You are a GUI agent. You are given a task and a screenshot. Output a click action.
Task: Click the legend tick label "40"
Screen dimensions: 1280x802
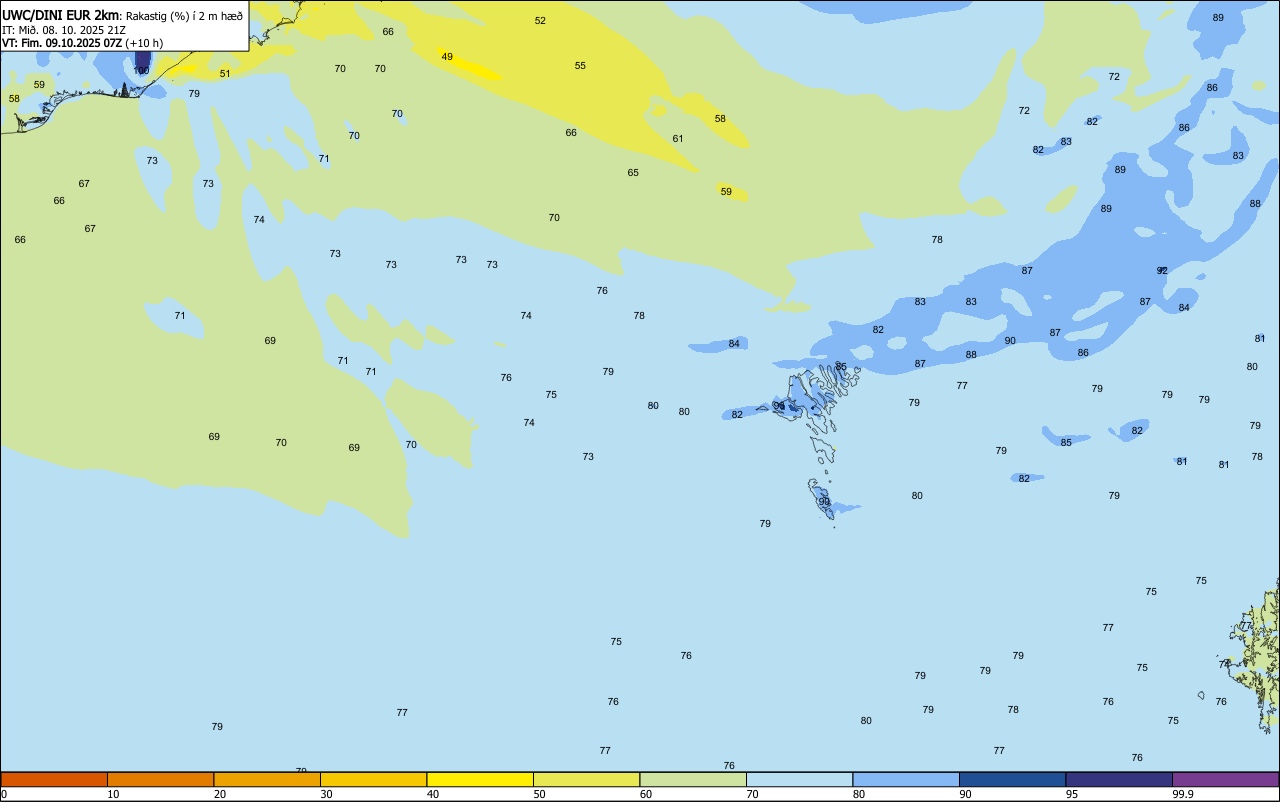433,794
